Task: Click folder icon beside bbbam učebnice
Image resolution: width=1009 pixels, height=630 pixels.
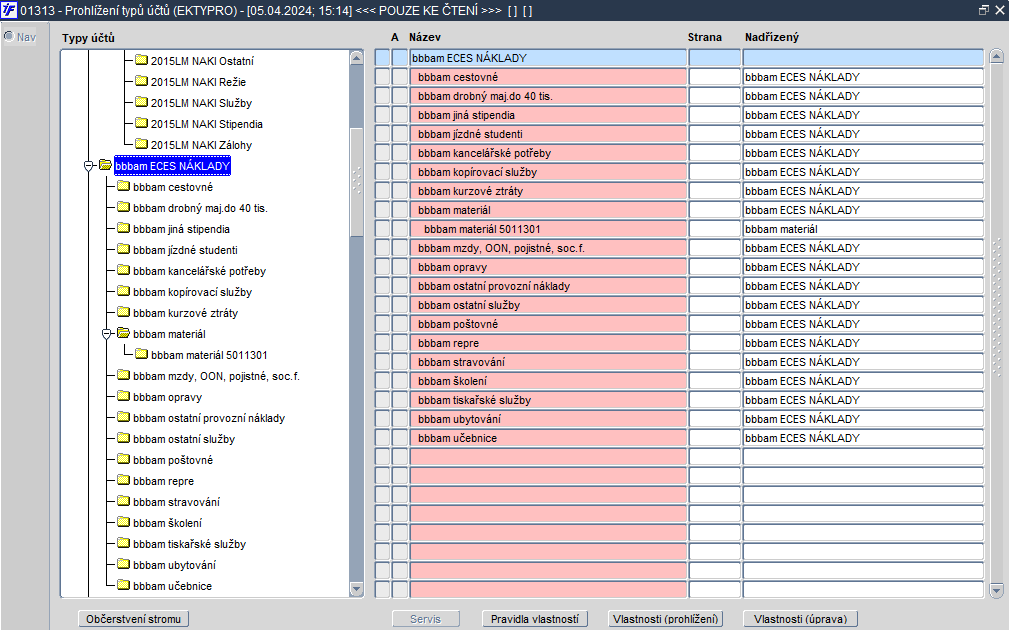Action: [x=124, y=586]
